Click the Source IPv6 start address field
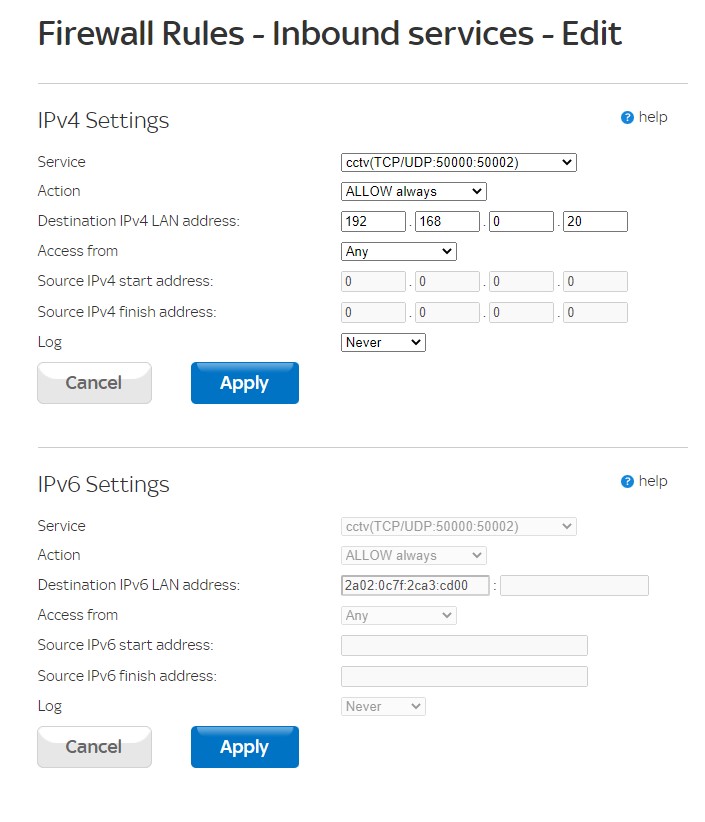Screen dimensions: 705x822 (x=464, y=646)
